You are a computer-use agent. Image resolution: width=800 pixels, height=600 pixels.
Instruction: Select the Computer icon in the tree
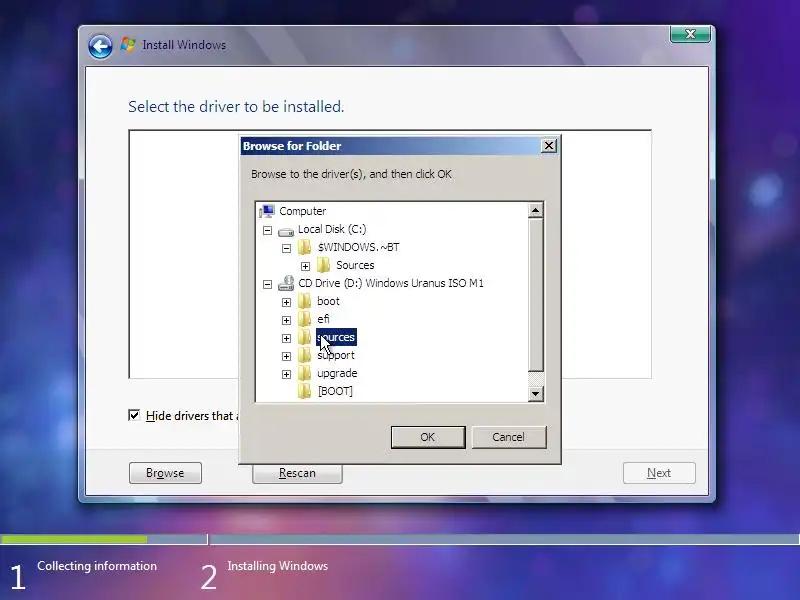[267, 211]
